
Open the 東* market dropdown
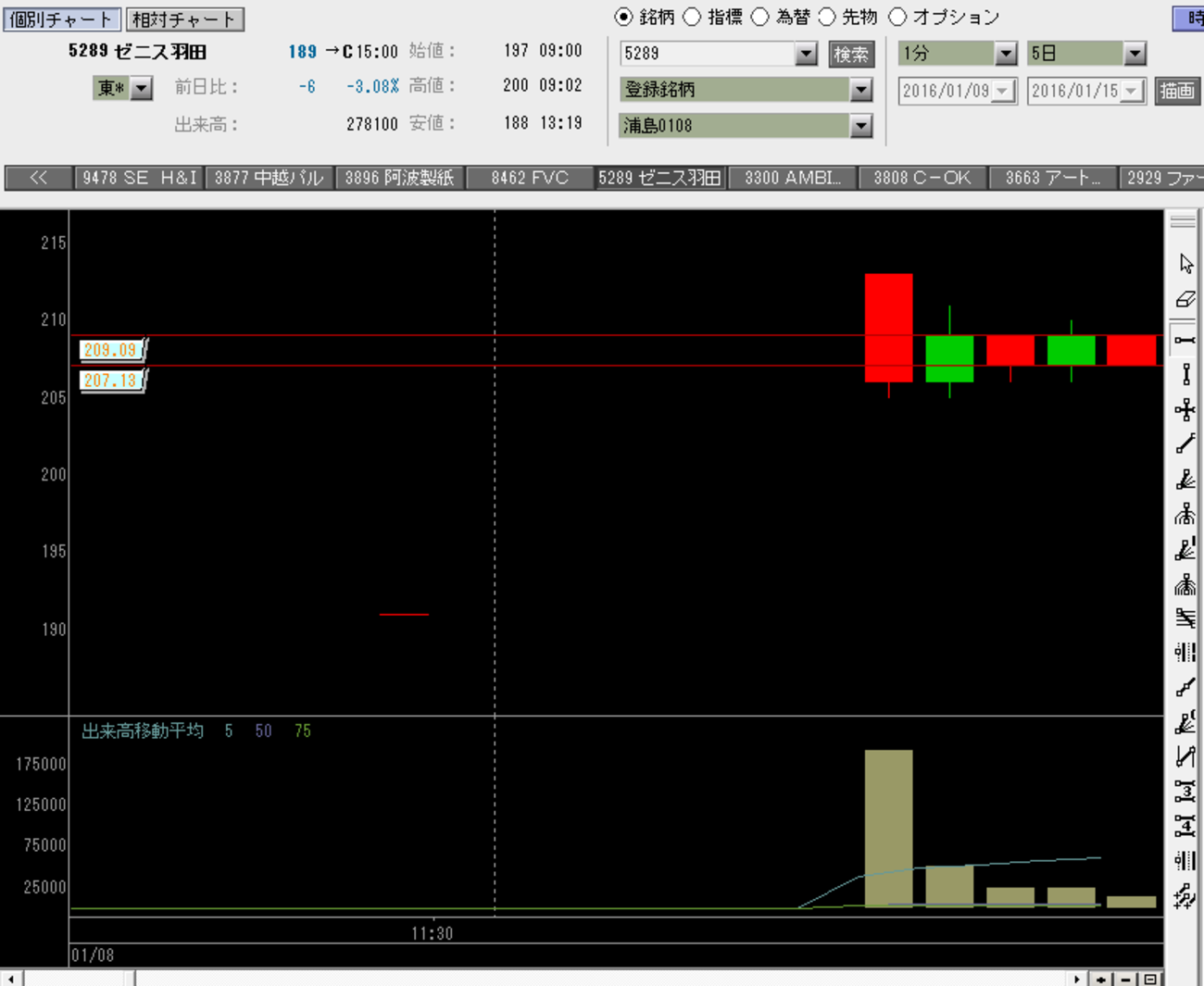point(141,88)
